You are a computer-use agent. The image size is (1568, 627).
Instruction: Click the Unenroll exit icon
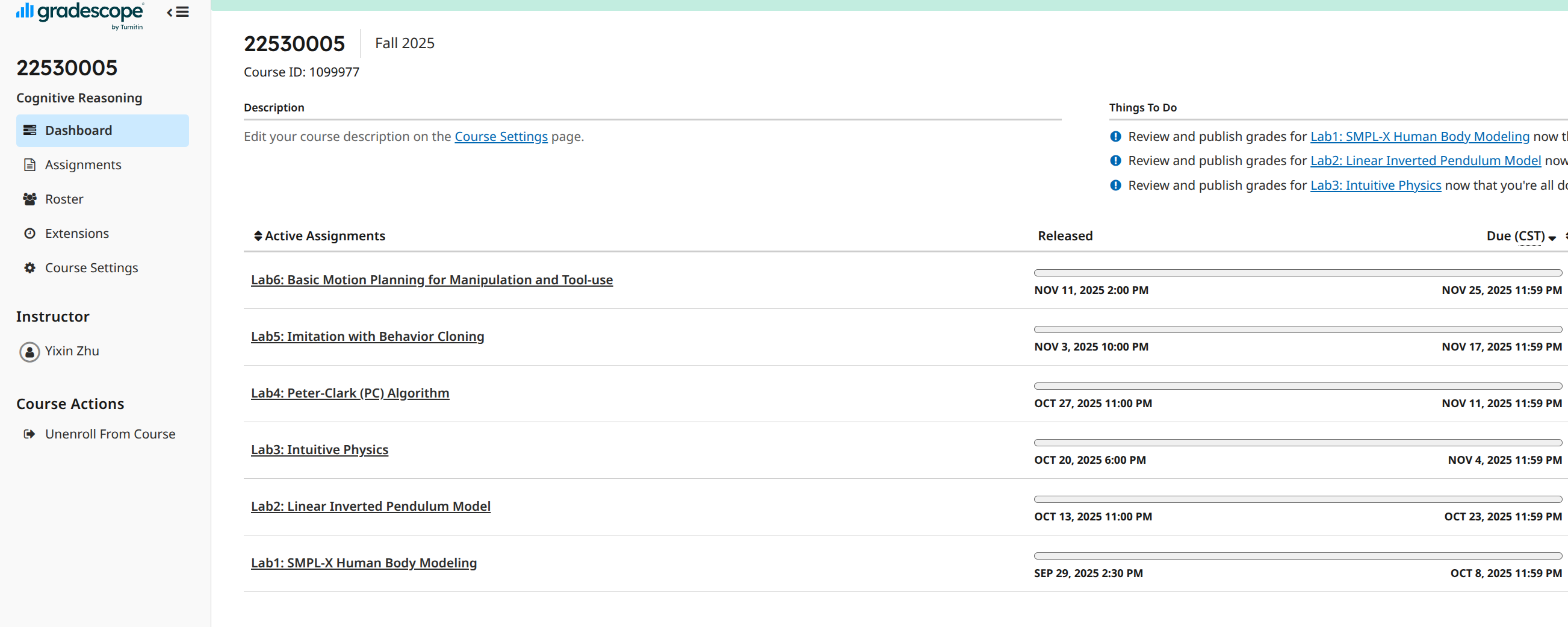tap(29, 434)
